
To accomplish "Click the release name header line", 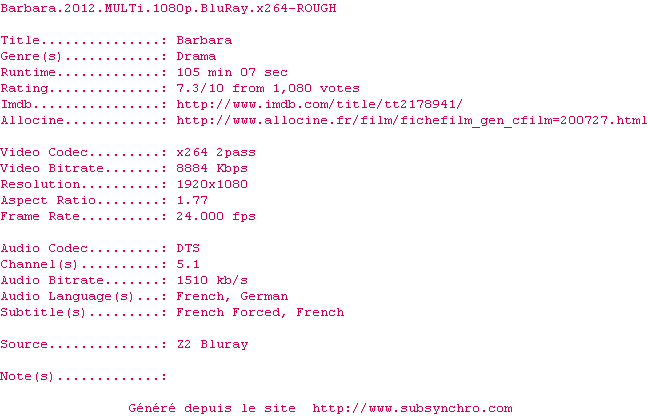I will coord(168,8).
